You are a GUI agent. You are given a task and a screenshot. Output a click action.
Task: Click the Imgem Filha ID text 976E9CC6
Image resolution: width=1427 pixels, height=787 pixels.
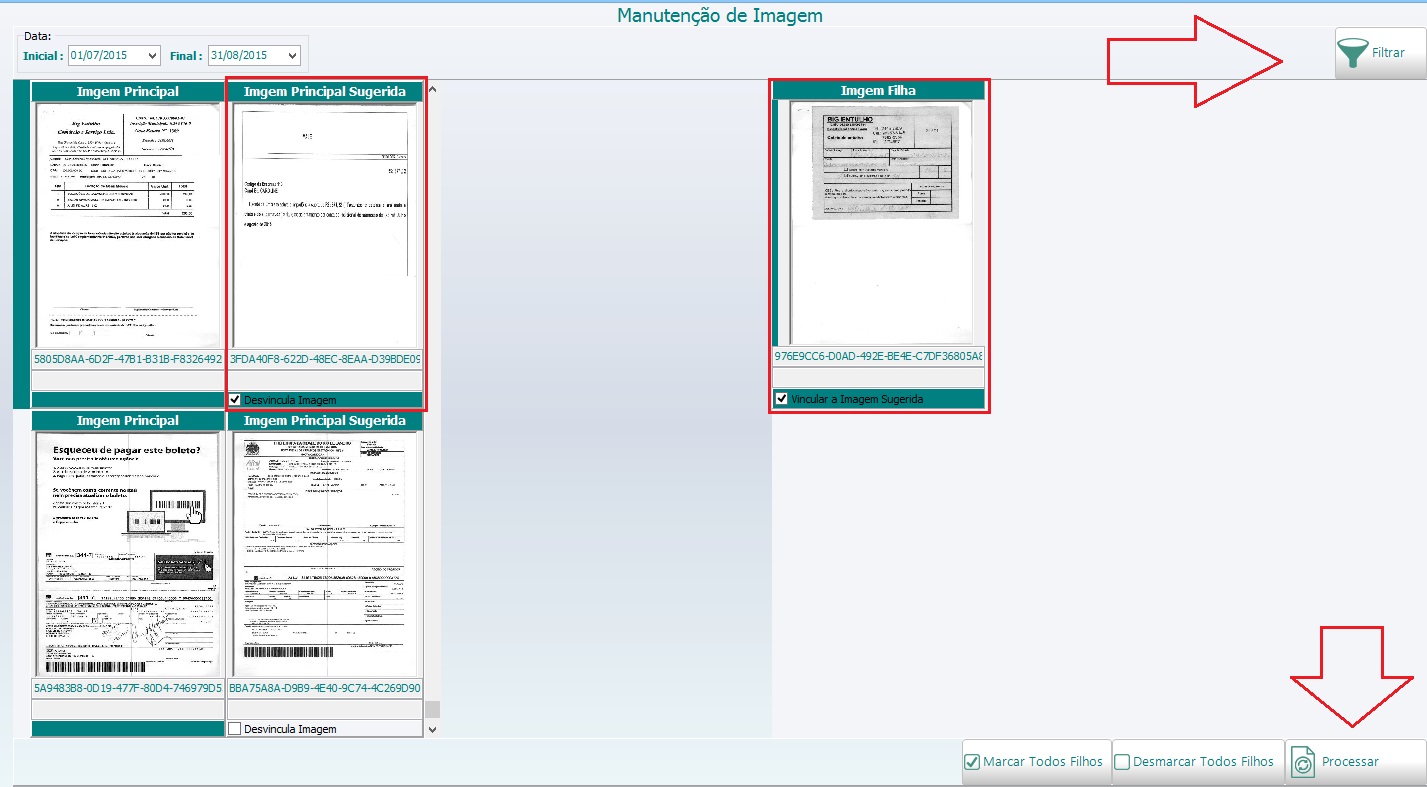pos(878,356)
